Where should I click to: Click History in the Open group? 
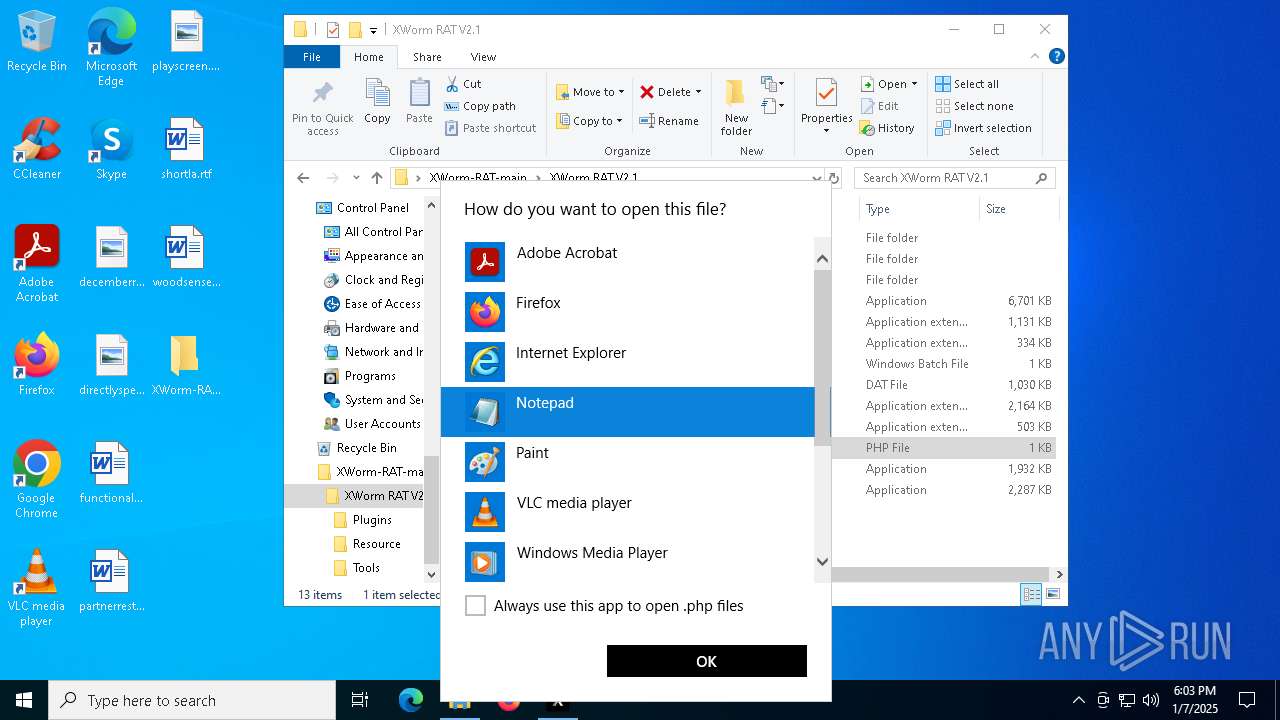click(x=888, y=128)
